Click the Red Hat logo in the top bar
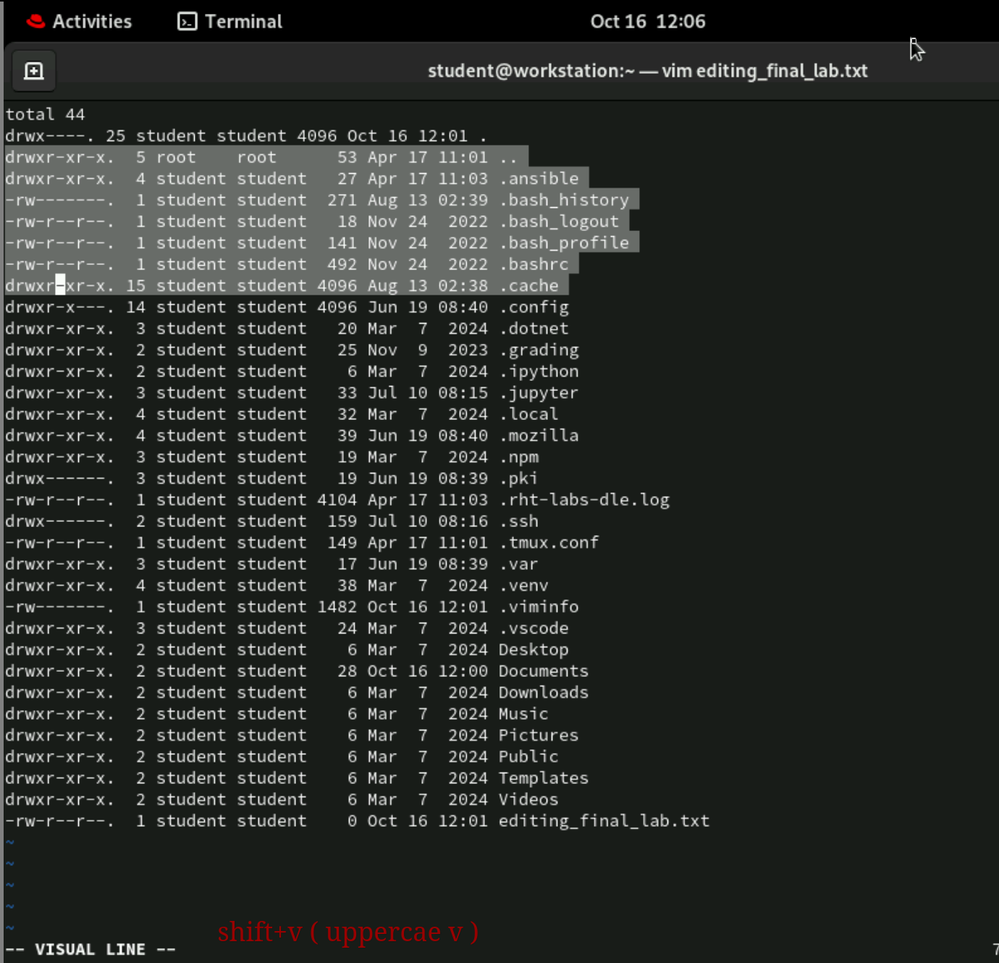 (36, 21)
